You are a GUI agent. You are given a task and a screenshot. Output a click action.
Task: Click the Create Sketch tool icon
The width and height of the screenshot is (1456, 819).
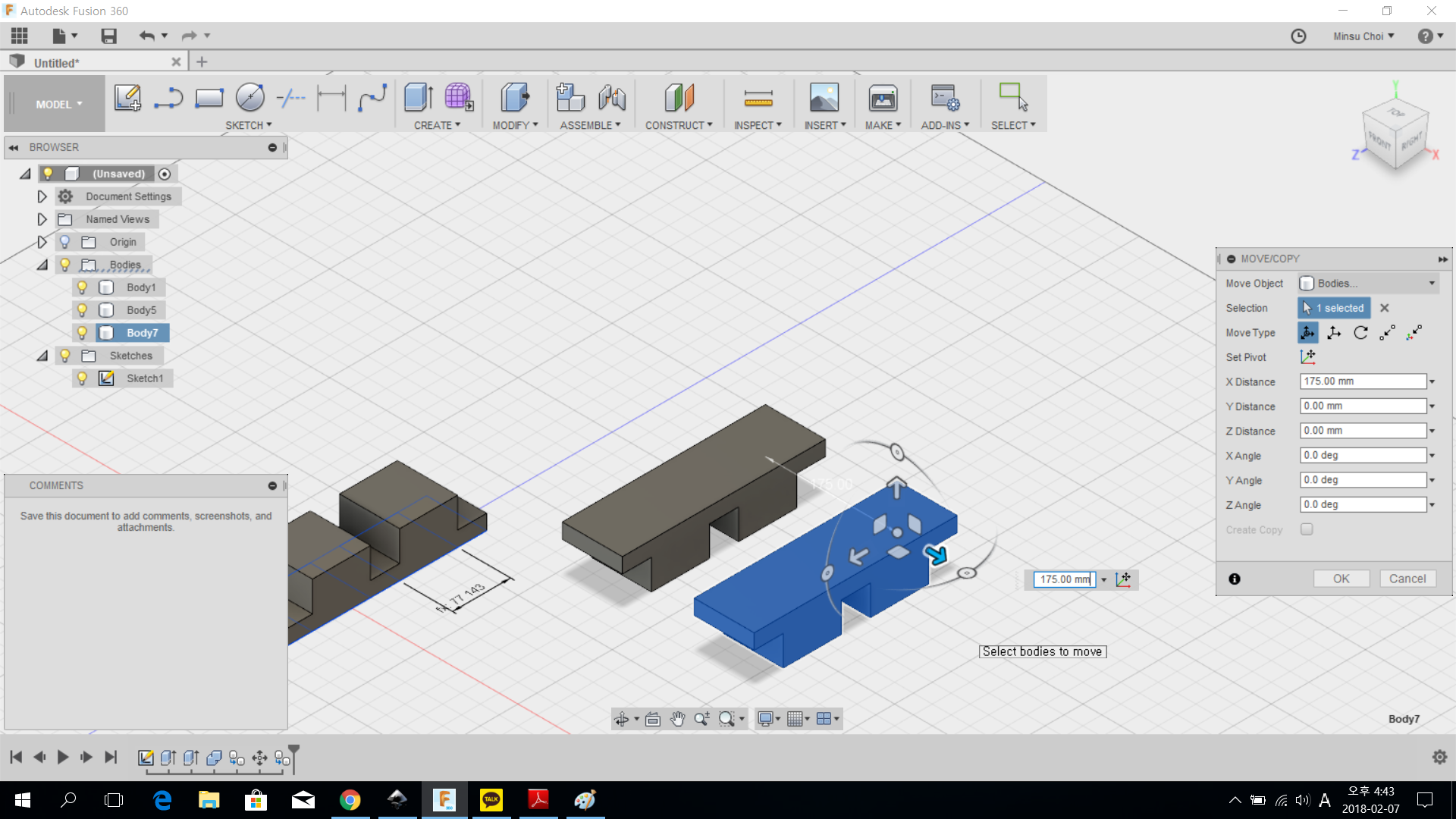point(127,98)
